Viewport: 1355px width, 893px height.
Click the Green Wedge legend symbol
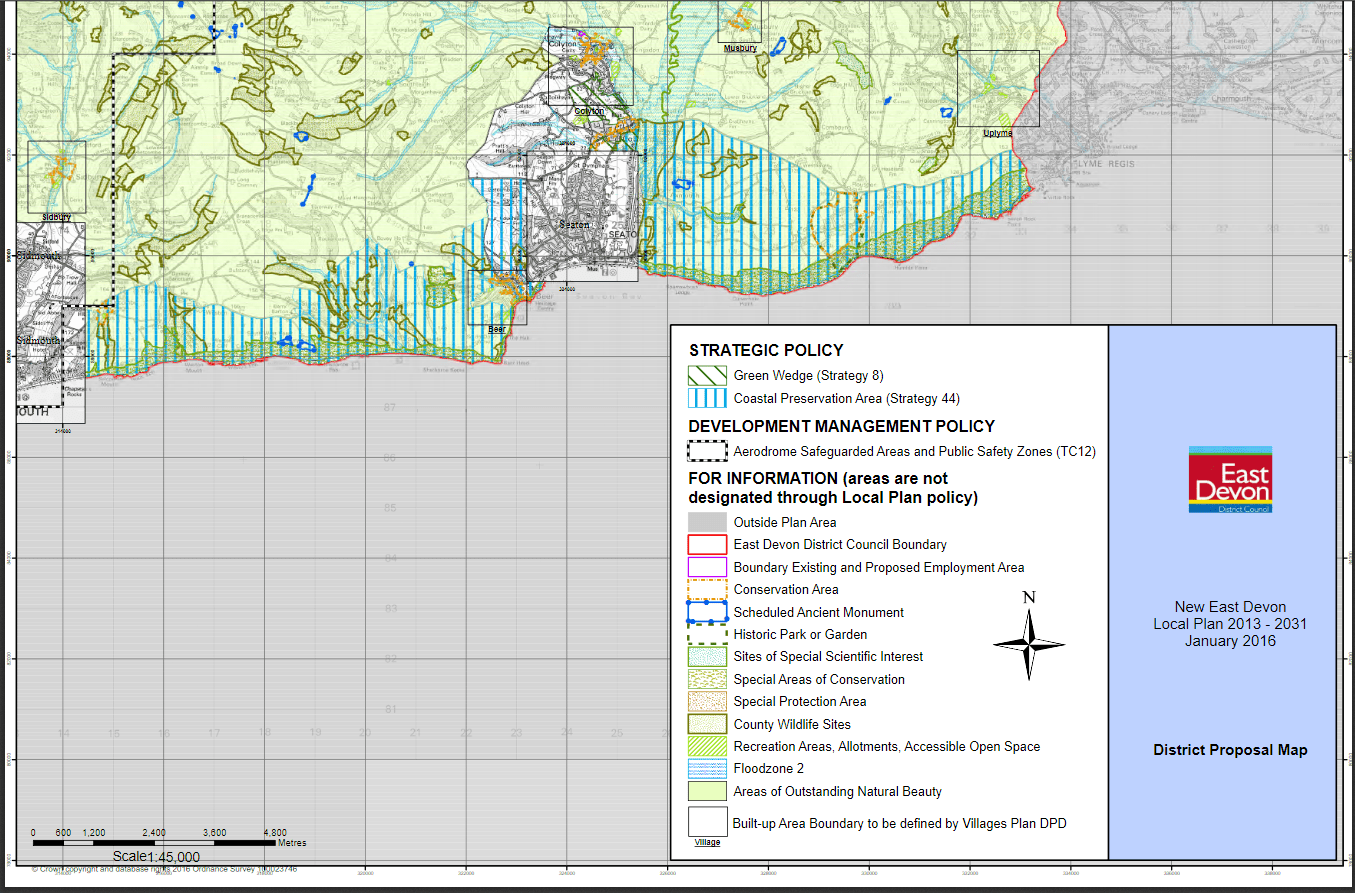[707, 376]
